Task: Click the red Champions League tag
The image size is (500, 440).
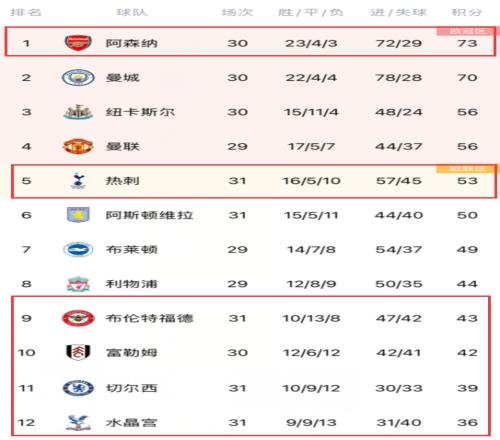Action: click(466, 31)
